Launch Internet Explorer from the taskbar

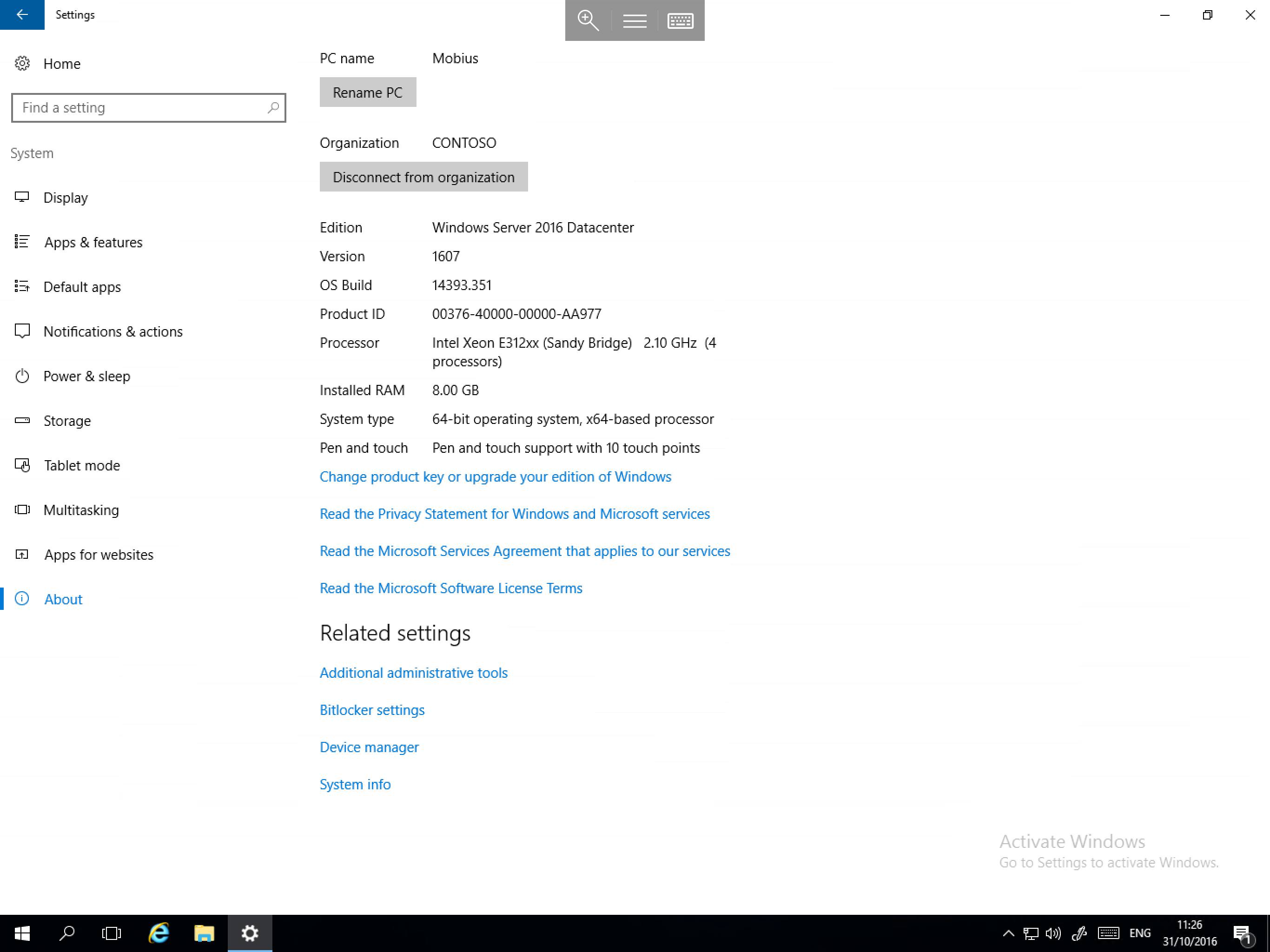click(159, 933)
